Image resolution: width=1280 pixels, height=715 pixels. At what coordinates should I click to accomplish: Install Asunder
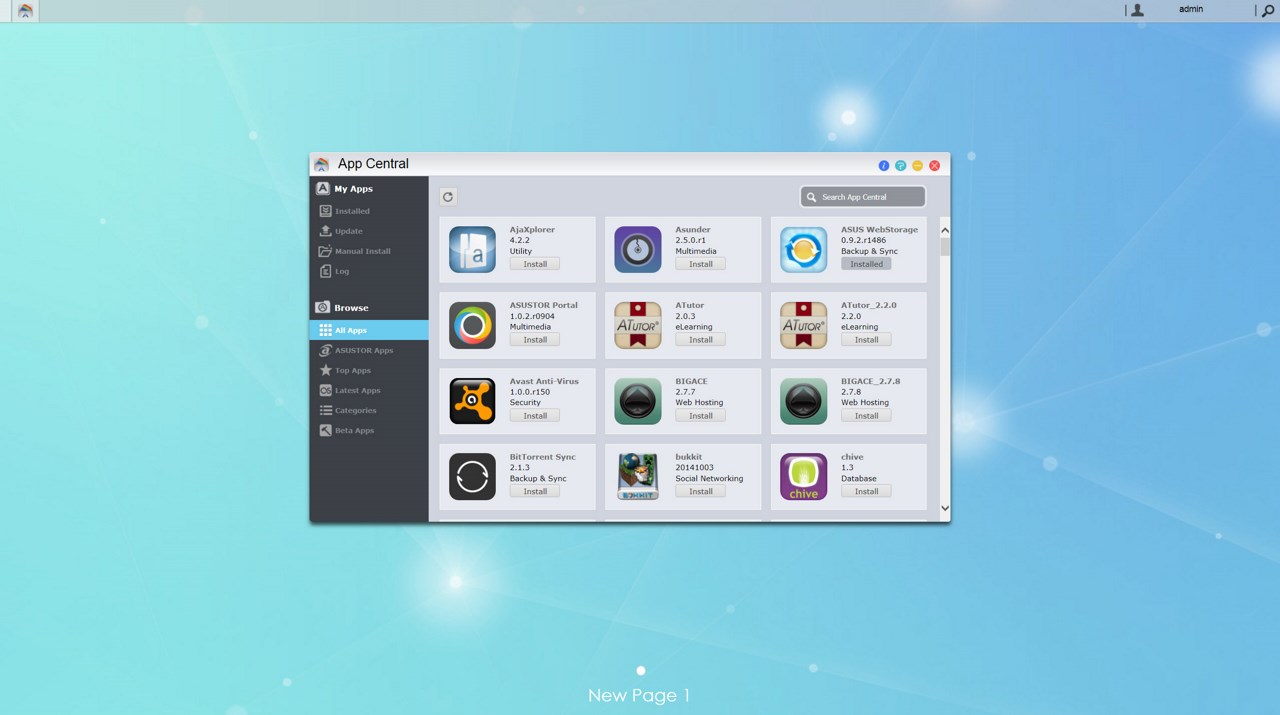click(701, 264)
